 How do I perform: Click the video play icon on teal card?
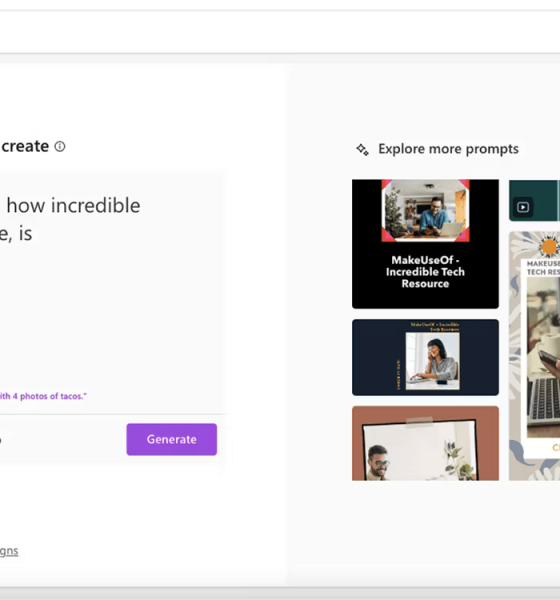point(523,207)
